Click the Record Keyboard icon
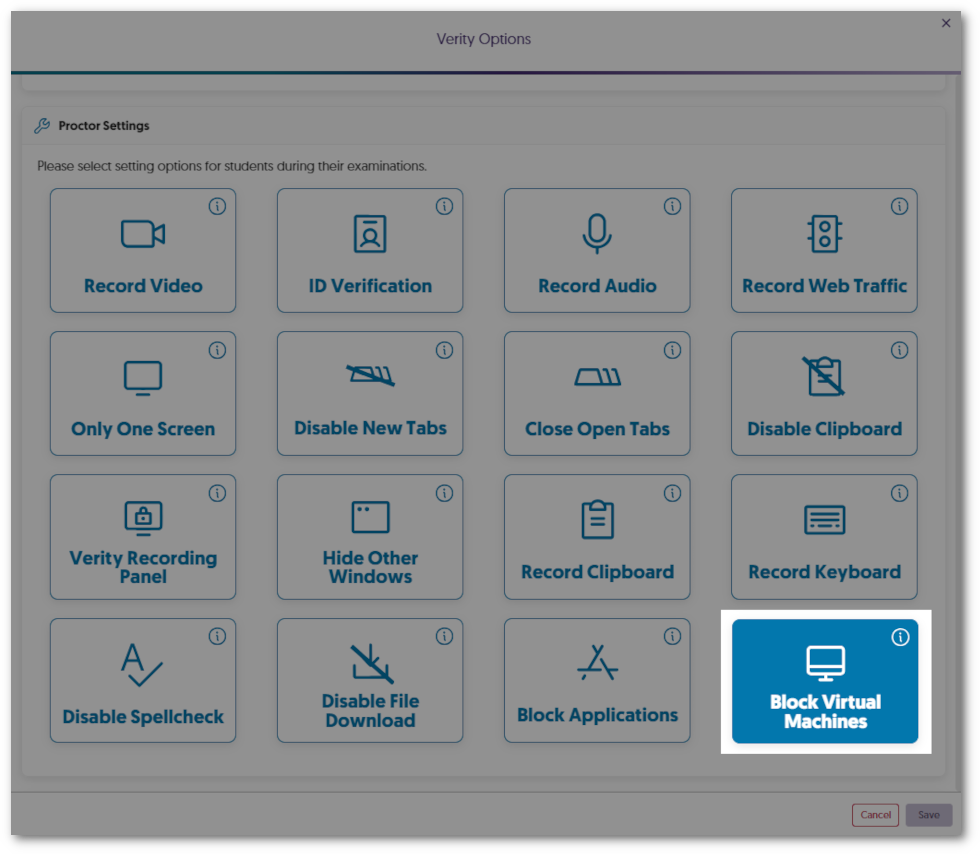 823,519
